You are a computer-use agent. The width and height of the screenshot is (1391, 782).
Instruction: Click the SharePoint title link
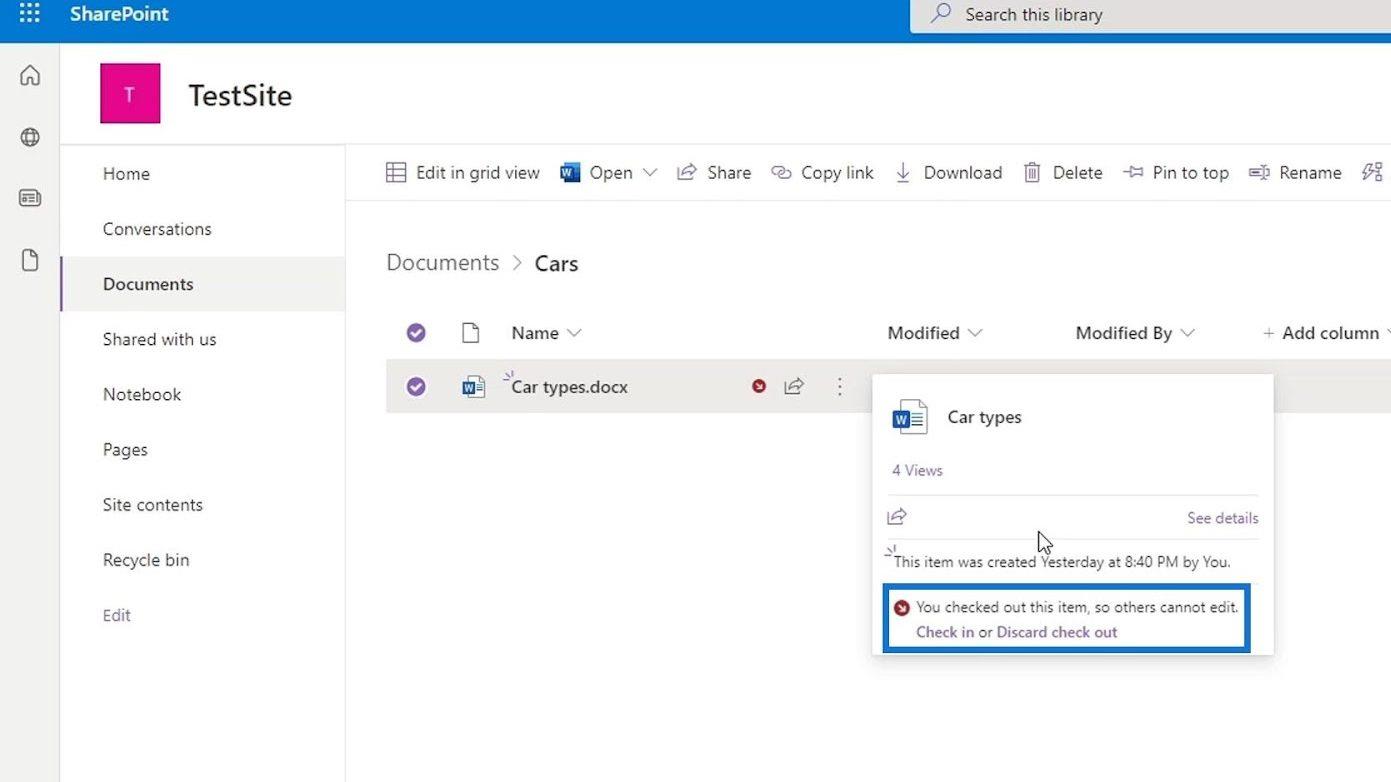(x=119, y=14)
